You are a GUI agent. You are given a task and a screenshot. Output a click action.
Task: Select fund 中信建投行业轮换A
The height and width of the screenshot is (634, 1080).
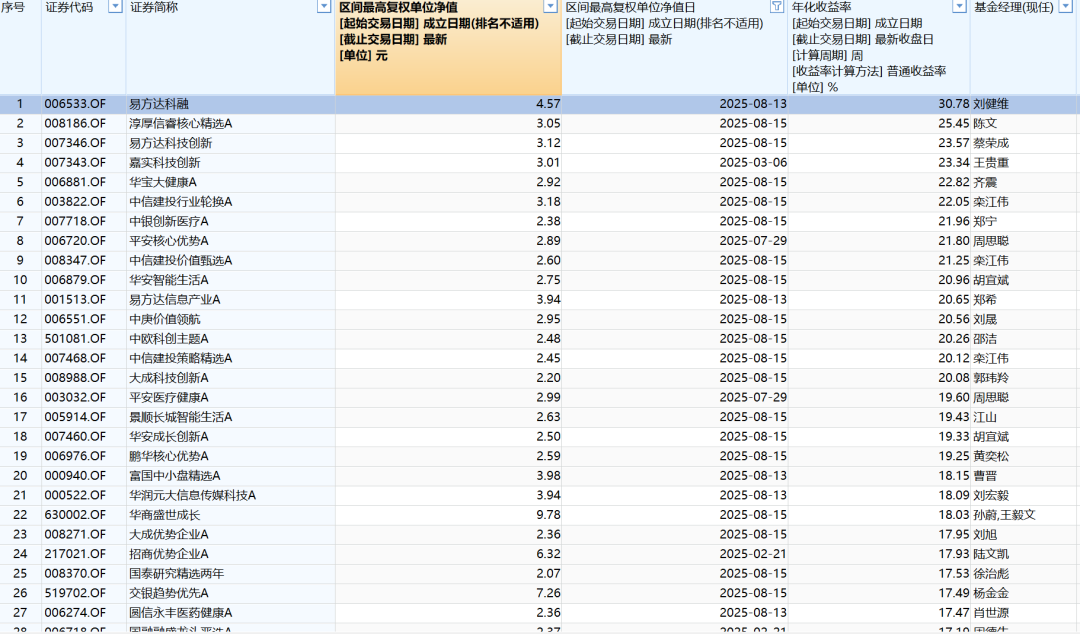click(180, 202)
